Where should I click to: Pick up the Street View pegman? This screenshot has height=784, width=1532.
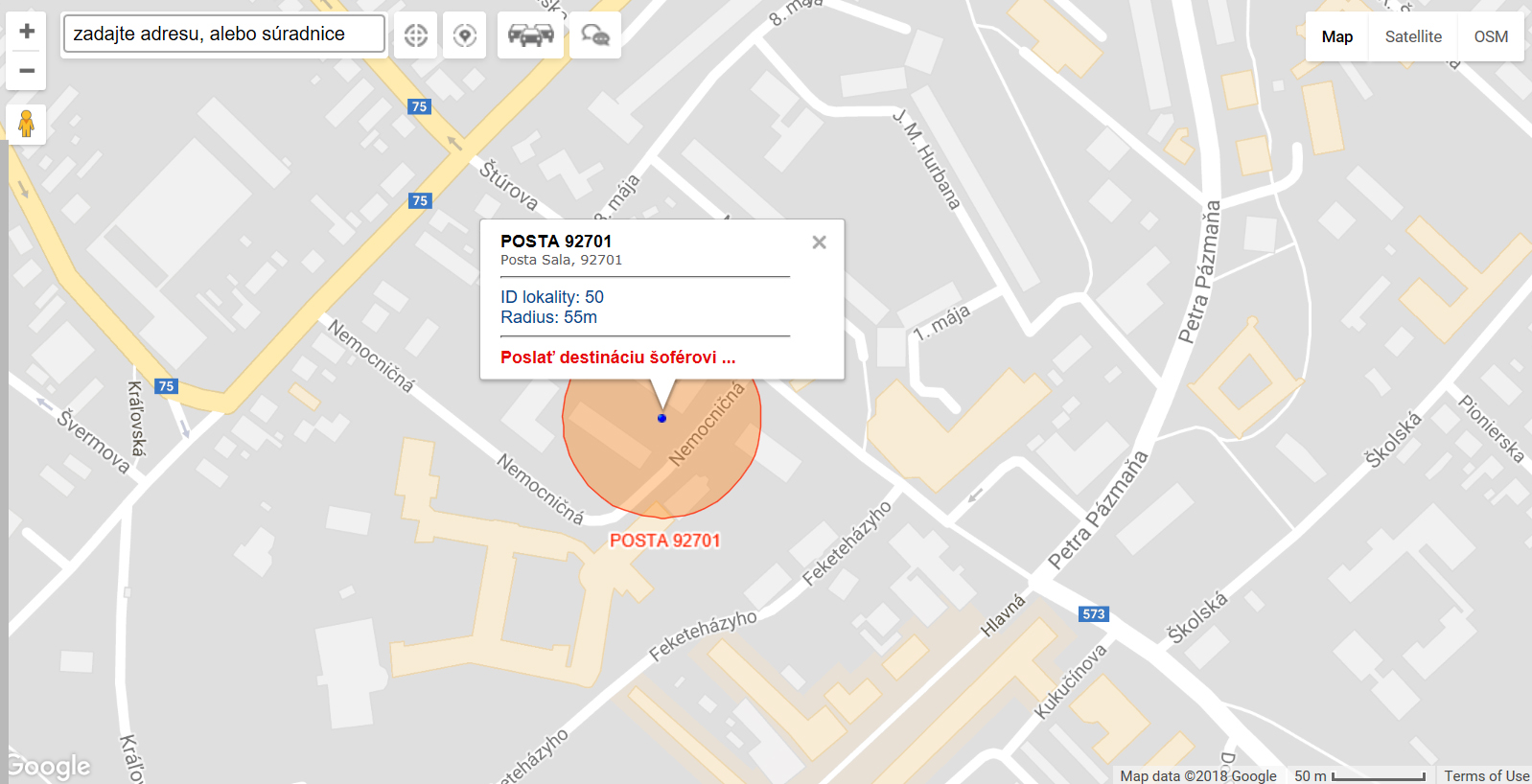tap(26, 124)
